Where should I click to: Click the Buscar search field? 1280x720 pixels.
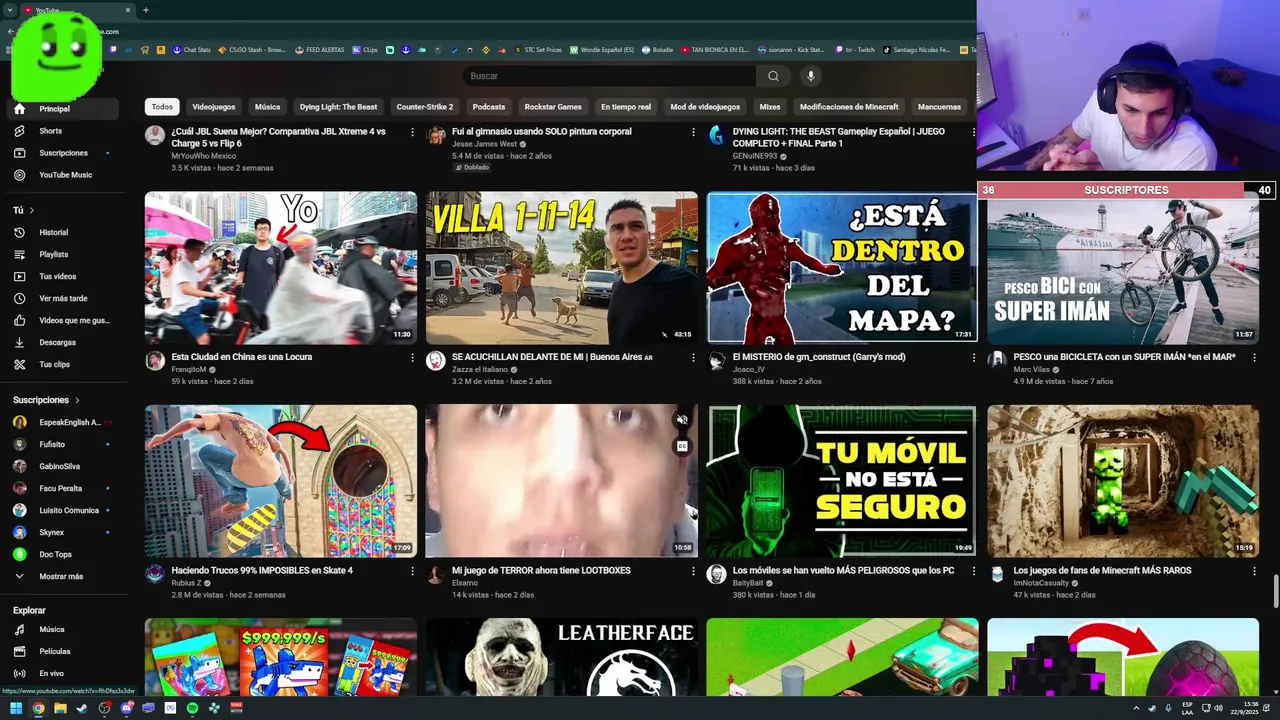[609, 76]
